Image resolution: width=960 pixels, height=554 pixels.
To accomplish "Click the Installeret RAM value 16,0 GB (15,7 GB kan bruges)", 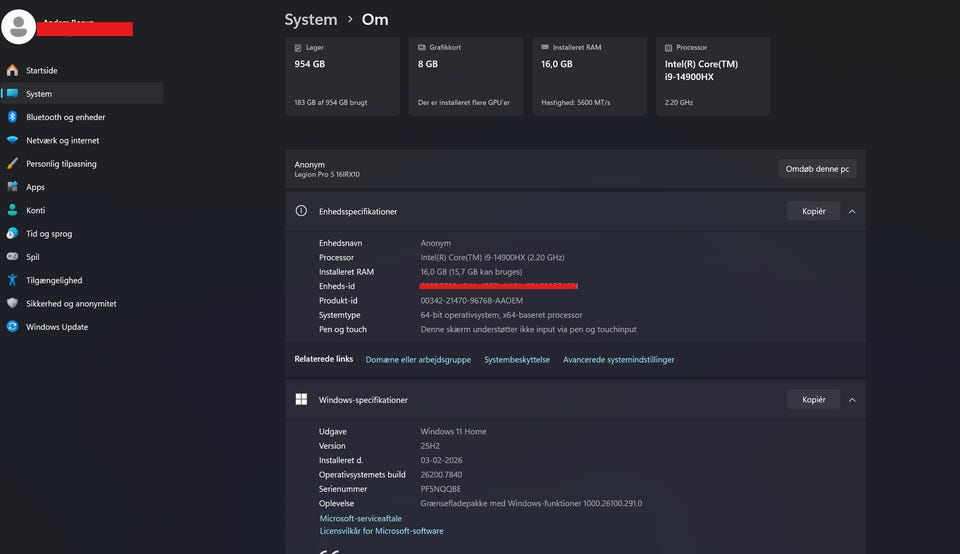I will [x=471, y=272].
